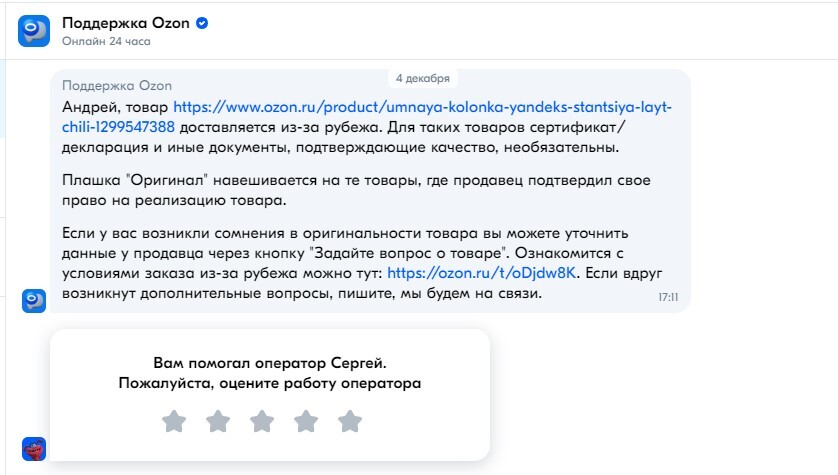838x475 pixels.
Task: Click the Пожалуйста, оцените работу оператора prompt
Action: [269, 382]
